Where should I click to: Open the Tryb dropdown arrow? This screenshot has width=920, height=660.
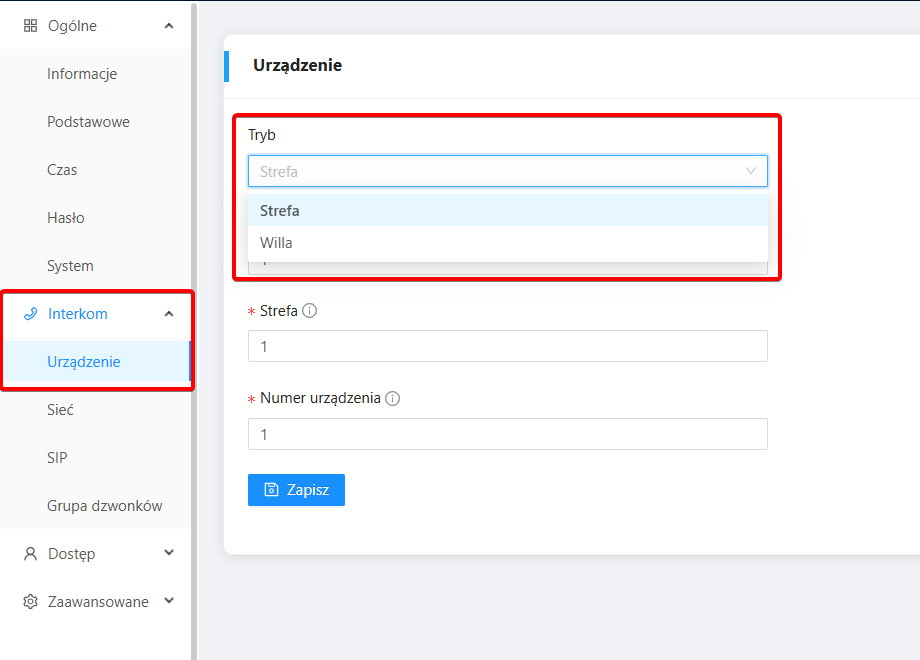tap(750, 171)
